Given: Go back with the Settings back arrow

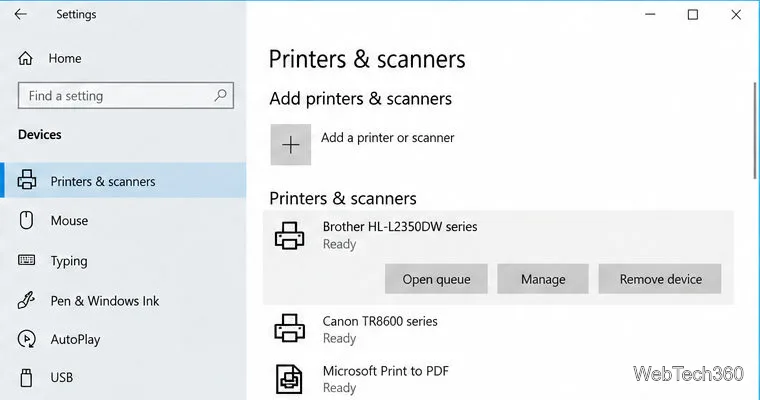Looking at the screenshot, I should pos(20,15).
